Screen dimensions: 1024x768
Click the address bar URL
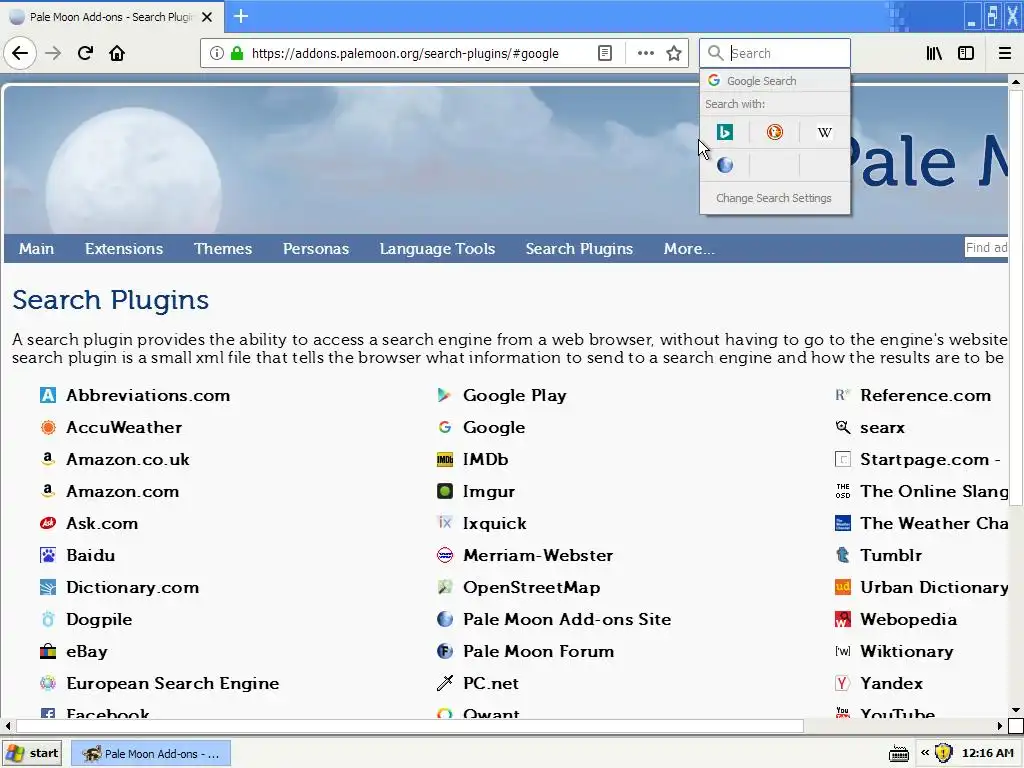tap(405, 53)
